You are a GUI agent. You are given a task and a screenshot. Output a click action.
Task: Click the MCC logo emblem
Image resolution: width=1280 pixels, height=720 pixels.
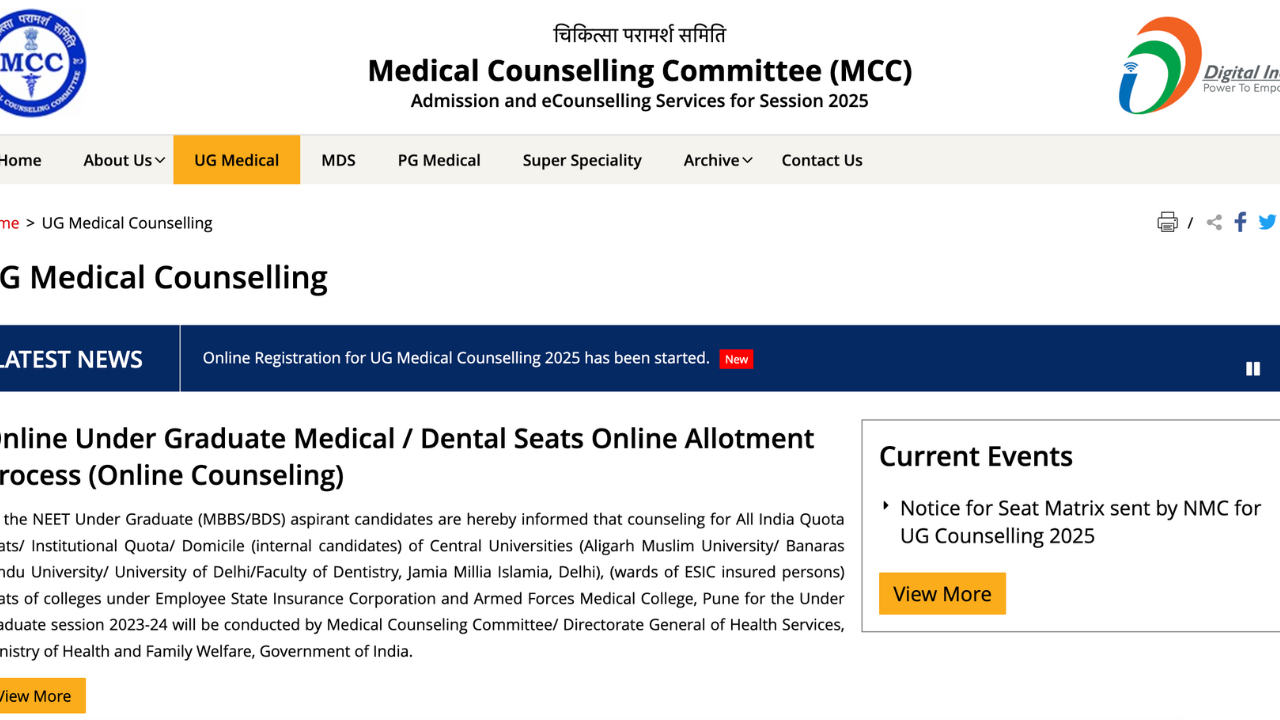pyautogui.click(x=40, y=64)
